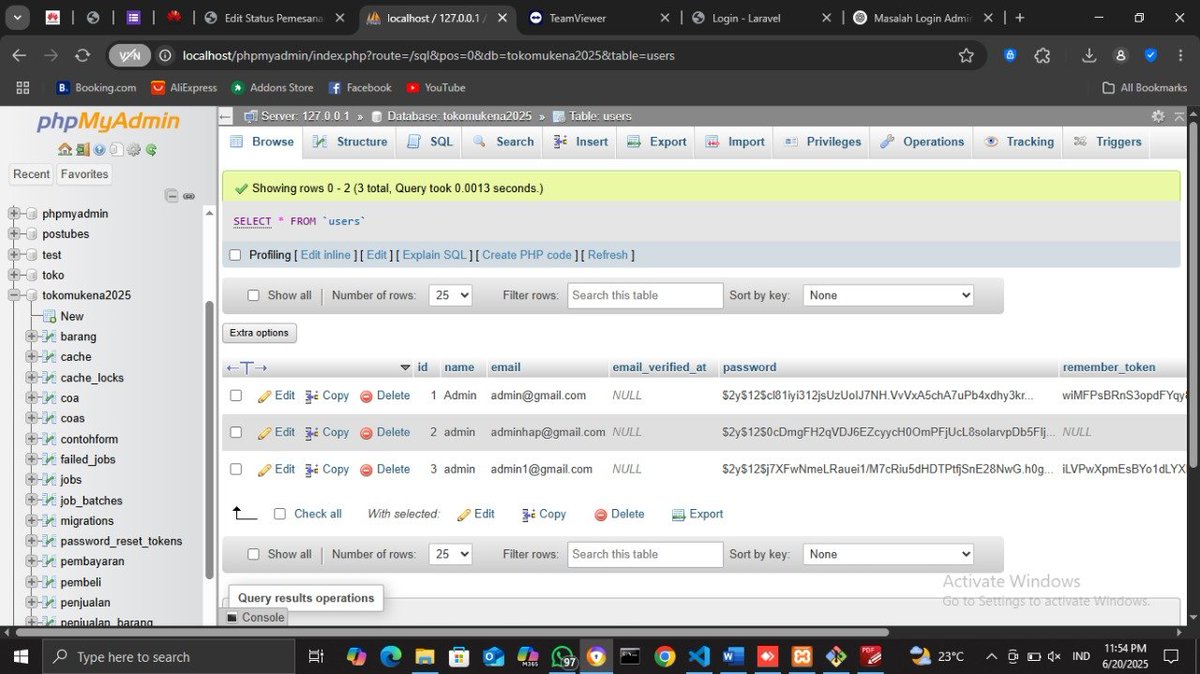The width and height of the screenshot is (1200, 674).
Task: Enable the Show all checkbox
Action: pyautogui.click(x=253, y=295)
